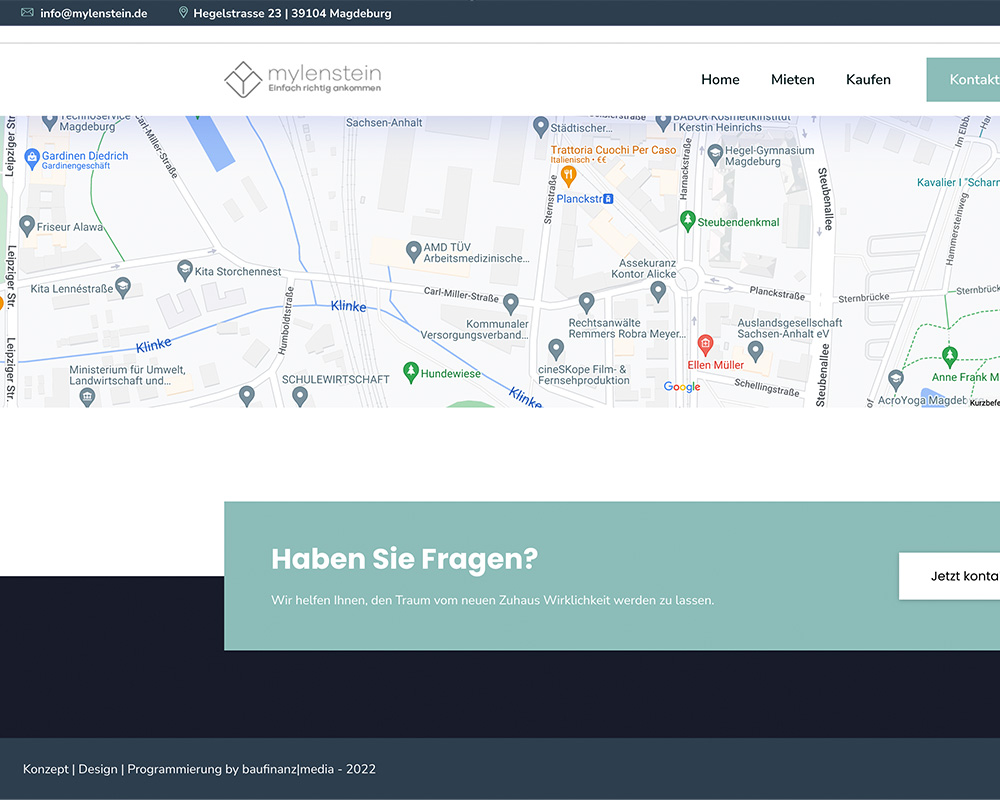Click the Harnackstraße street label

(685, 168)
